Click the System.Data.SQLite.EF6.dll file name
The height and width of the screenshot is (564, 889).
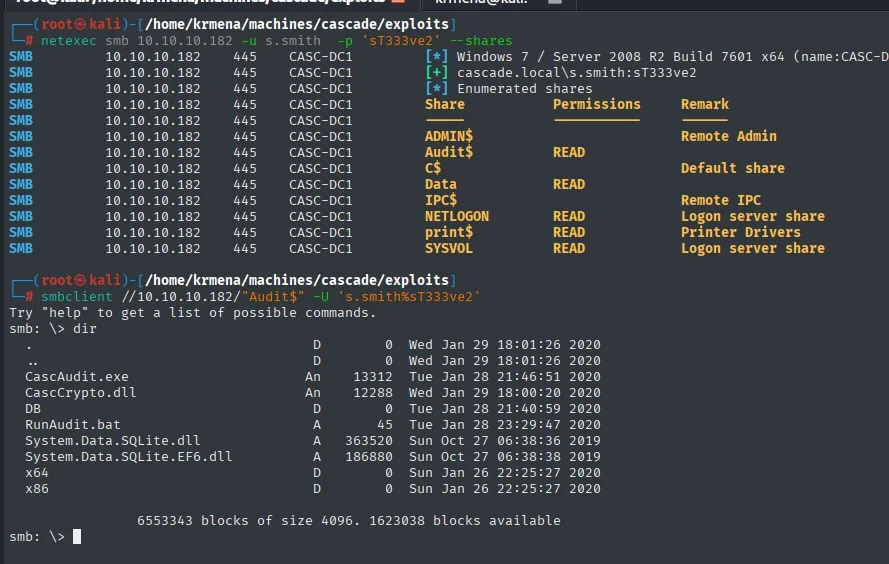(129, 457)
